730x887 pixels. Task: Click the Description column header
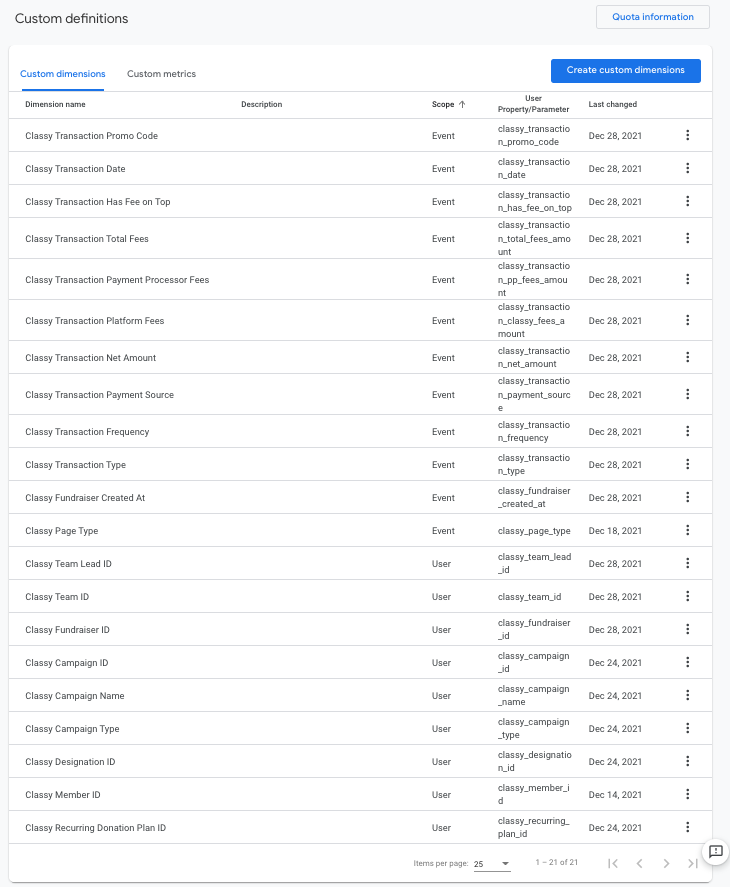261,104
